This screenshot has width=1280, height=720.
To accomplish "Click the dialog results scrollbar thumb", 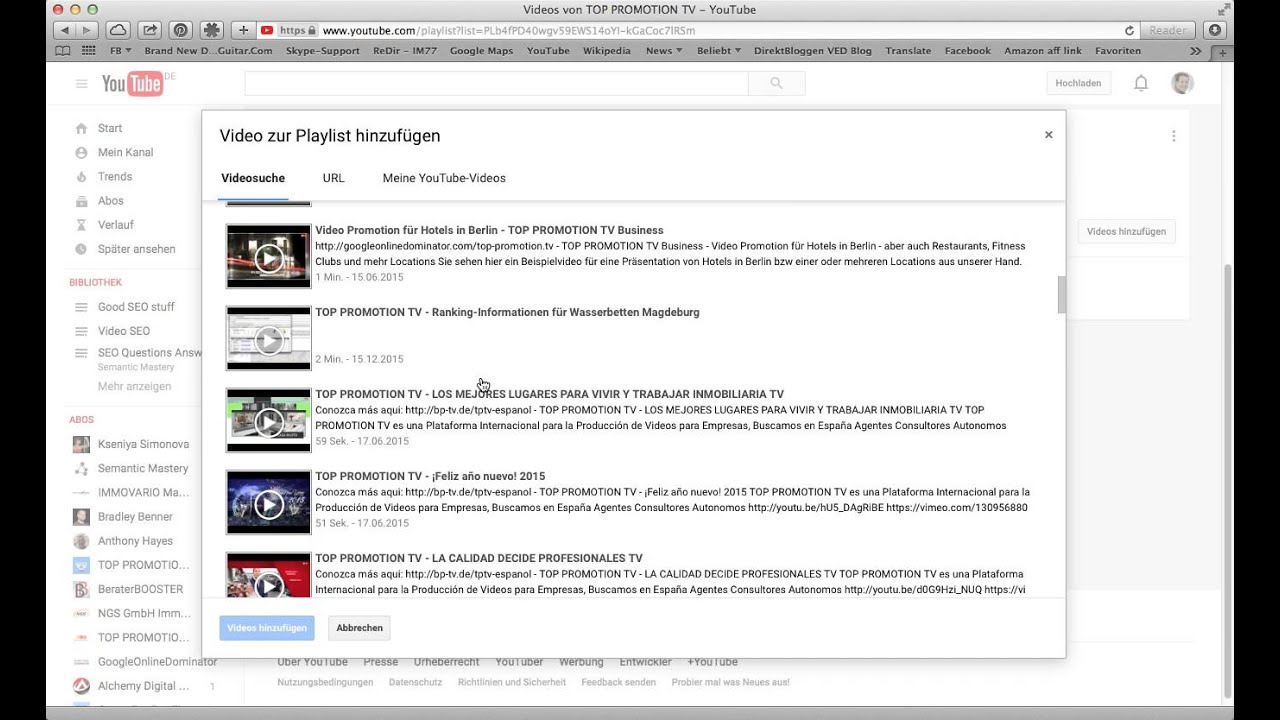I will point(1061,295).
